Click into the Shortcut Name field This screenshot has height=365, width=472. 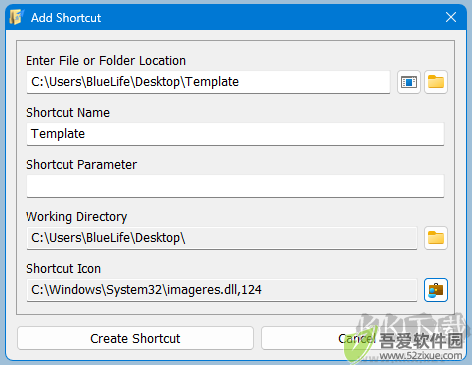coord(235,134)
